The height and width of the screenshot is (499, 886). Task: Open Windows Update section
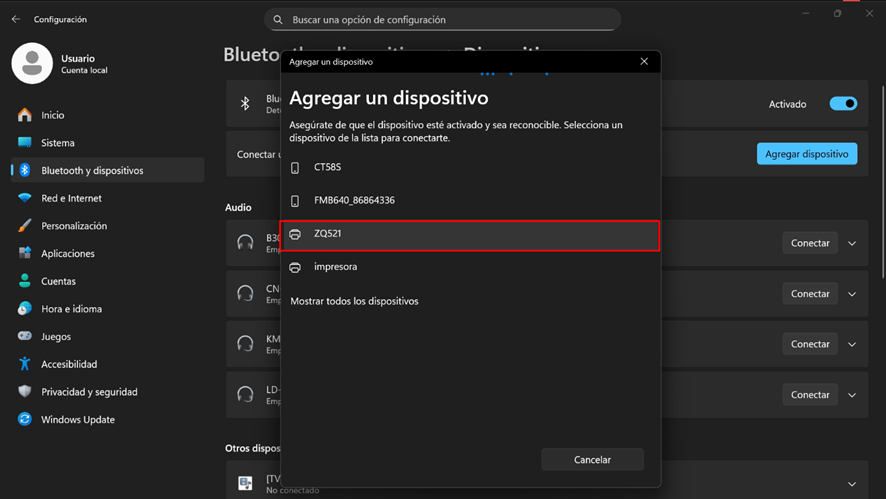pyautogui.click(x=77, y=420)
